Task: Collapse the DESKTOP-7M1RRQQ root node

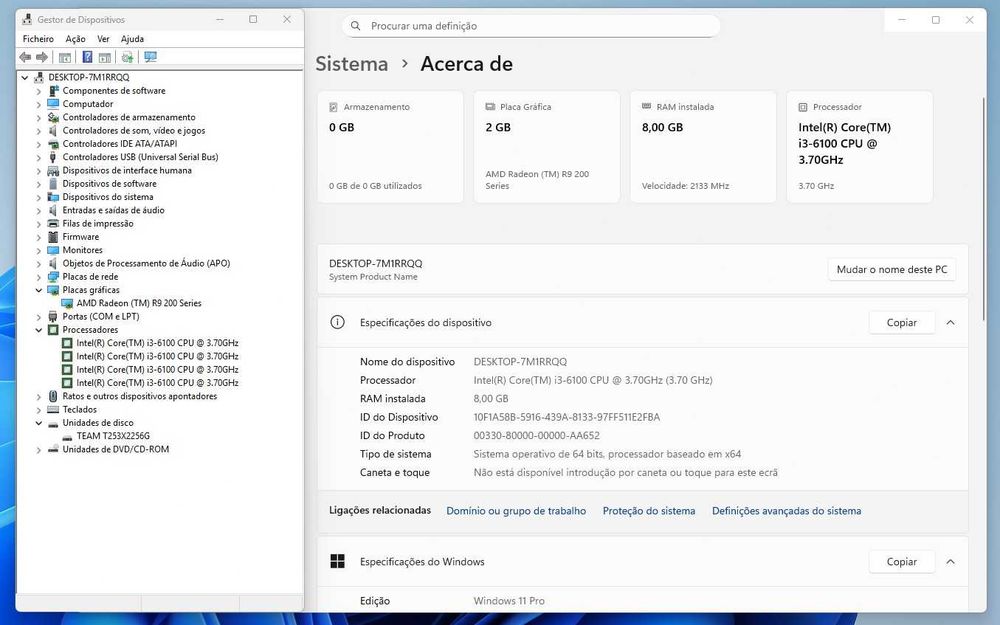Action: coord(25,78)
